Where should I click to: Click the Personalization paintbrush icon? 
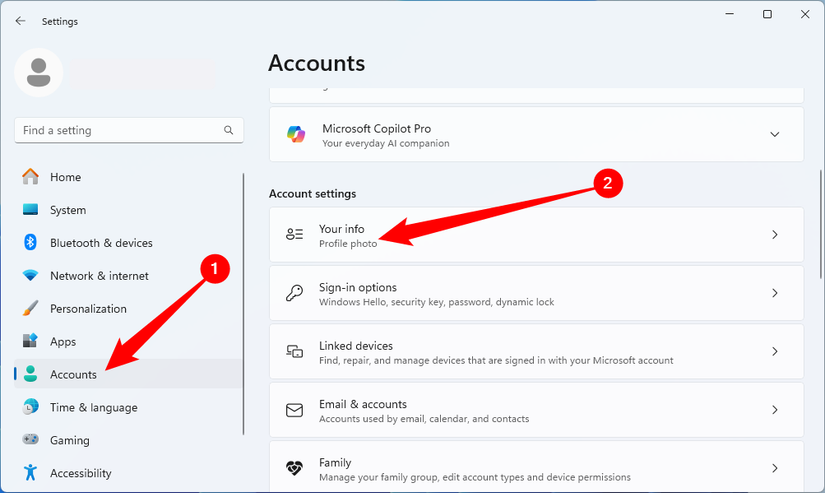pos(31,308)
